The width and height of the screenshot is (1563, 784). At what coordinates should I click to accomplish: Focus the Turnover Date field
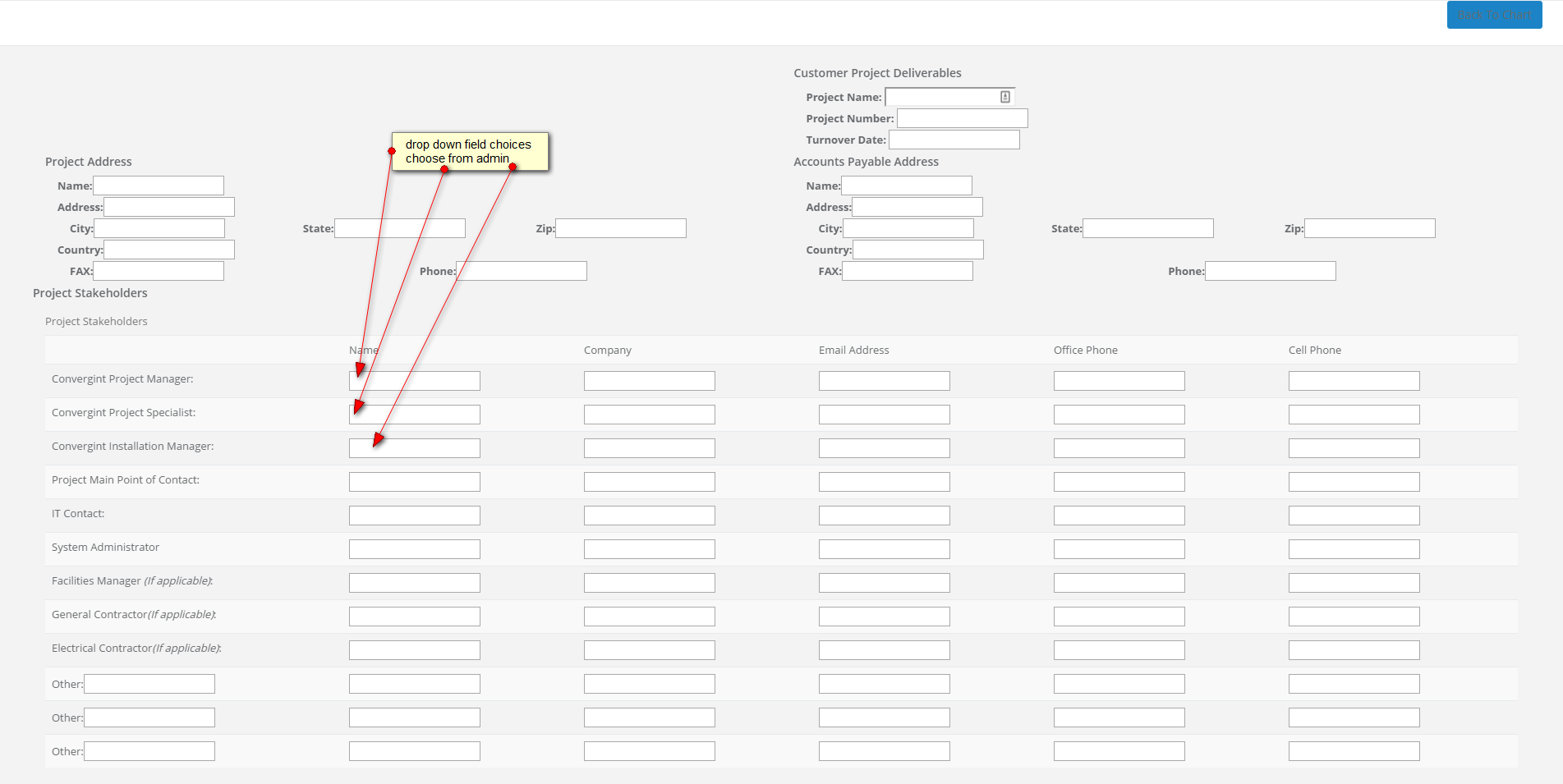[954, 140]
